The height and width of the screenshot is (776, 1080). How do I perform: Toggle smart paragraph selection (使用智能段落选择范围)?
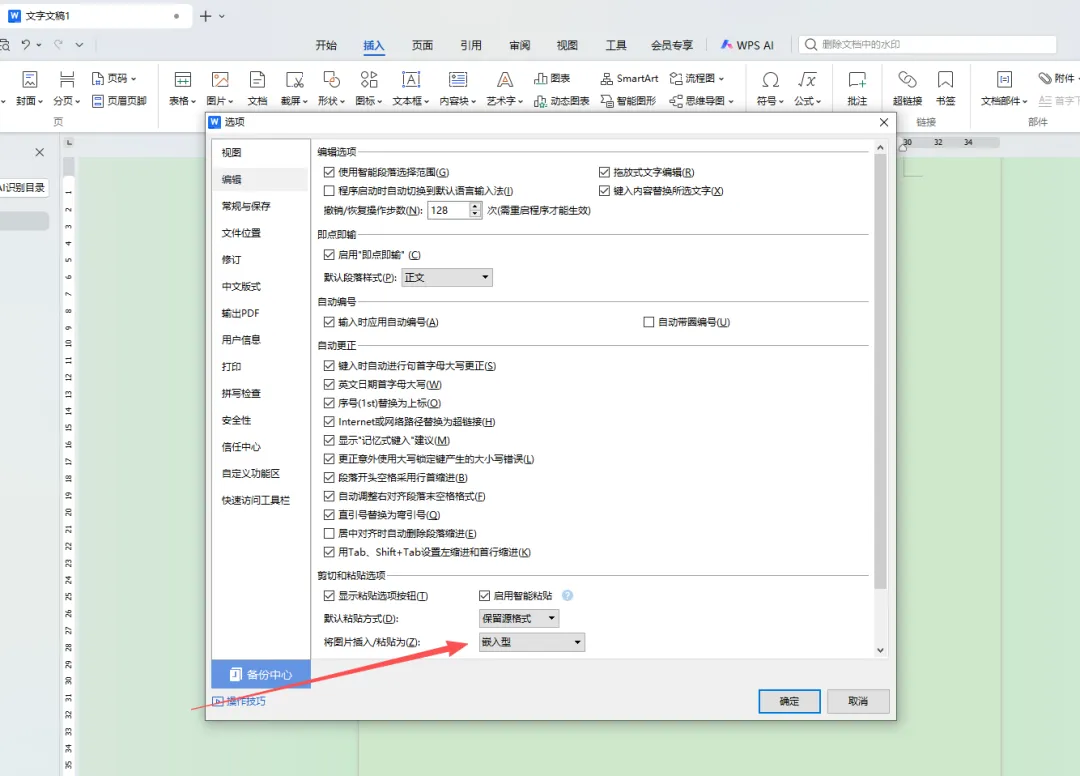click(x=329, y=172)
